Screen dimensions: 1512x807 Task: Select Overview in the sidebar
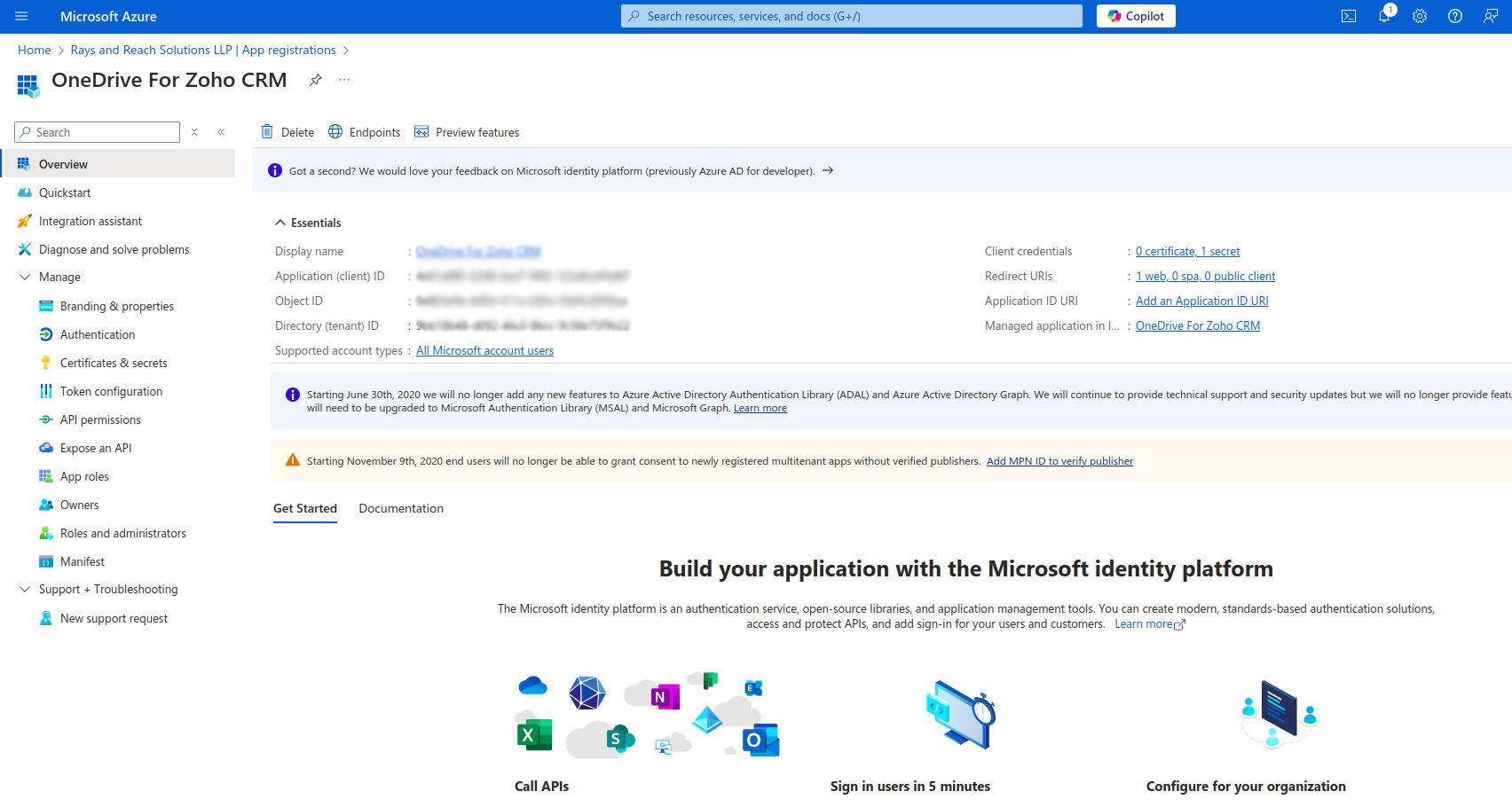pos(118,164)
